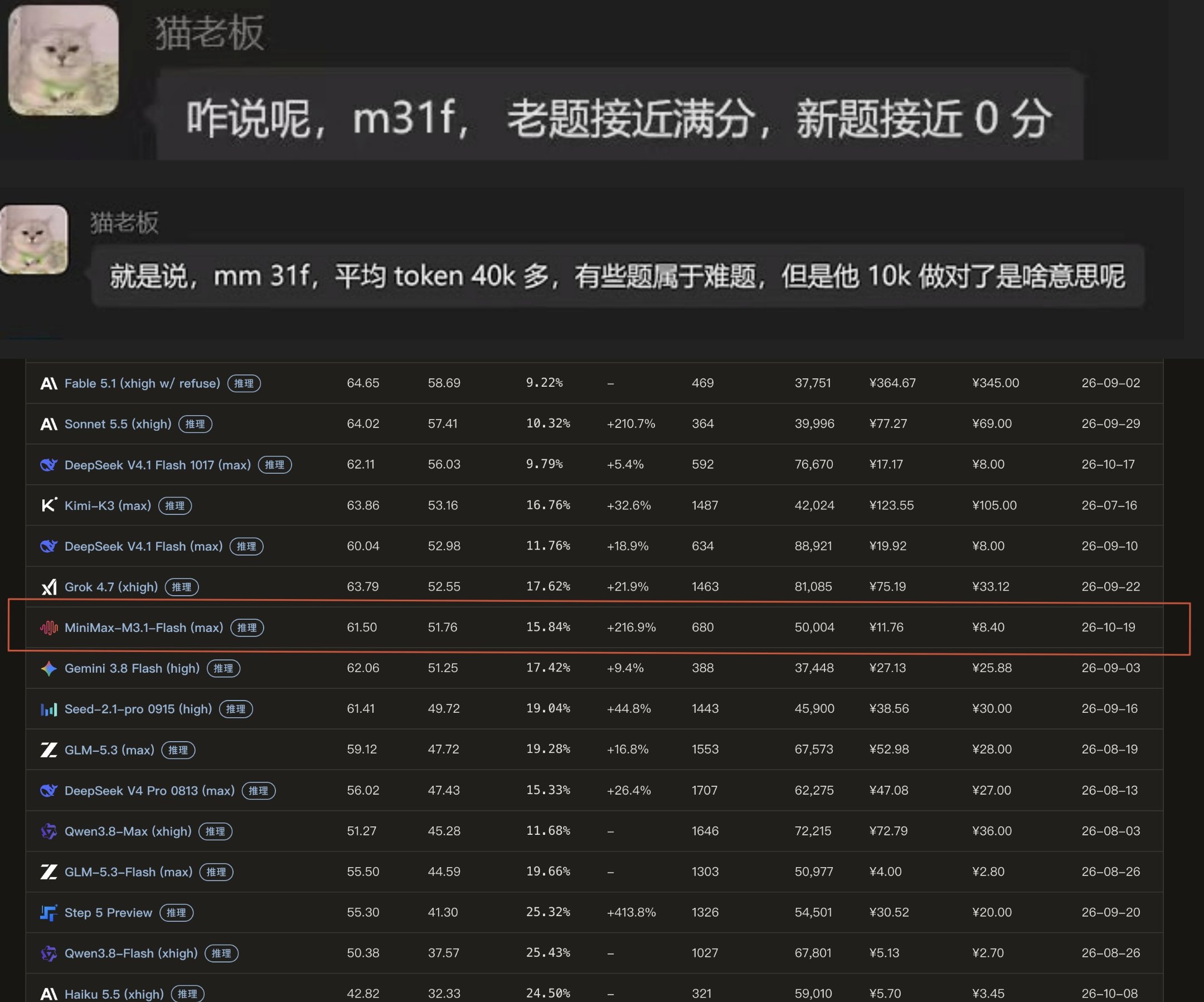Click the +413.8% value in Step 5 row
The image size is (1204, 1002).
631,912
